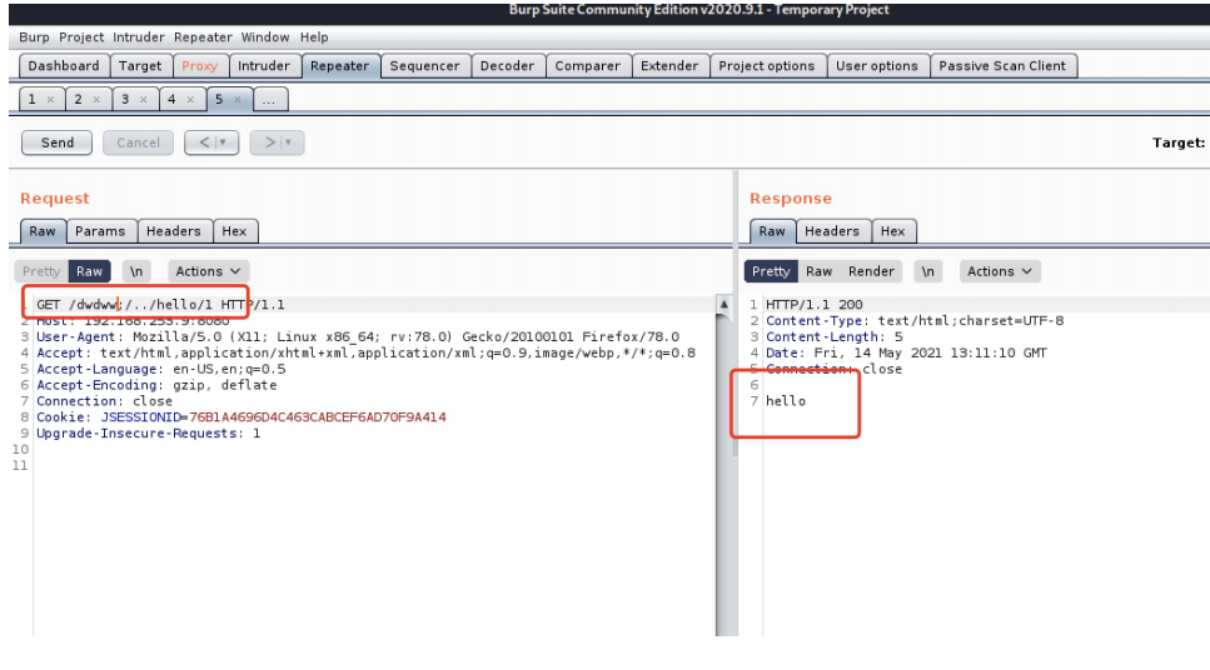Close Repeater tab 2 with its ×
Image resolution: width=1210 pixels, height=670 pixels.
pos(97,100)
